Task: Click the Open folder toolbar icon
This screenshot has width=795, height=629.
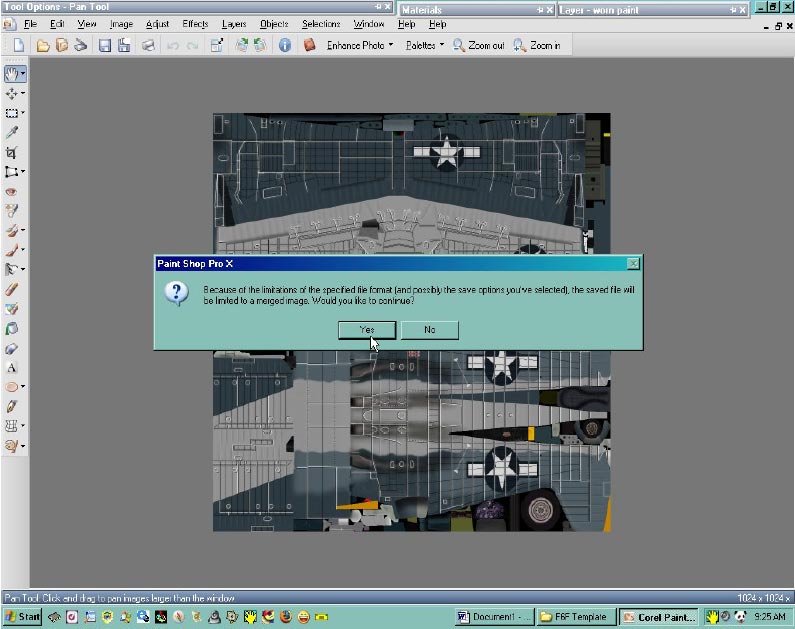Action: [x=43, y=45]
